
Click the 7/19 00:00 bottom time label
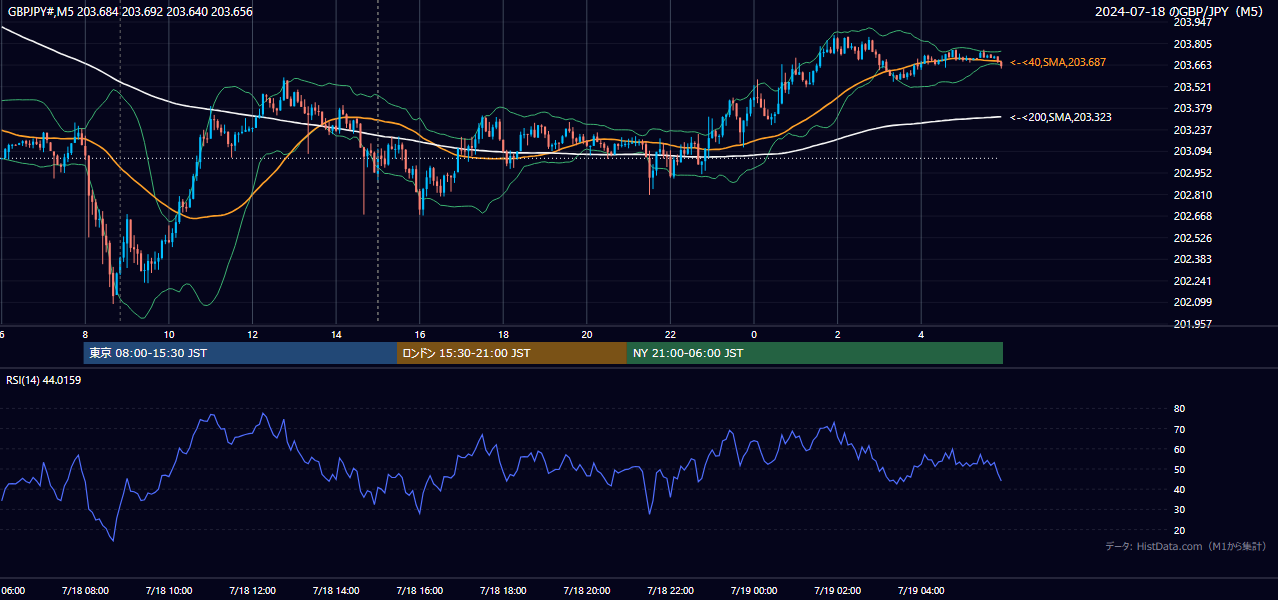coord(753,590)
